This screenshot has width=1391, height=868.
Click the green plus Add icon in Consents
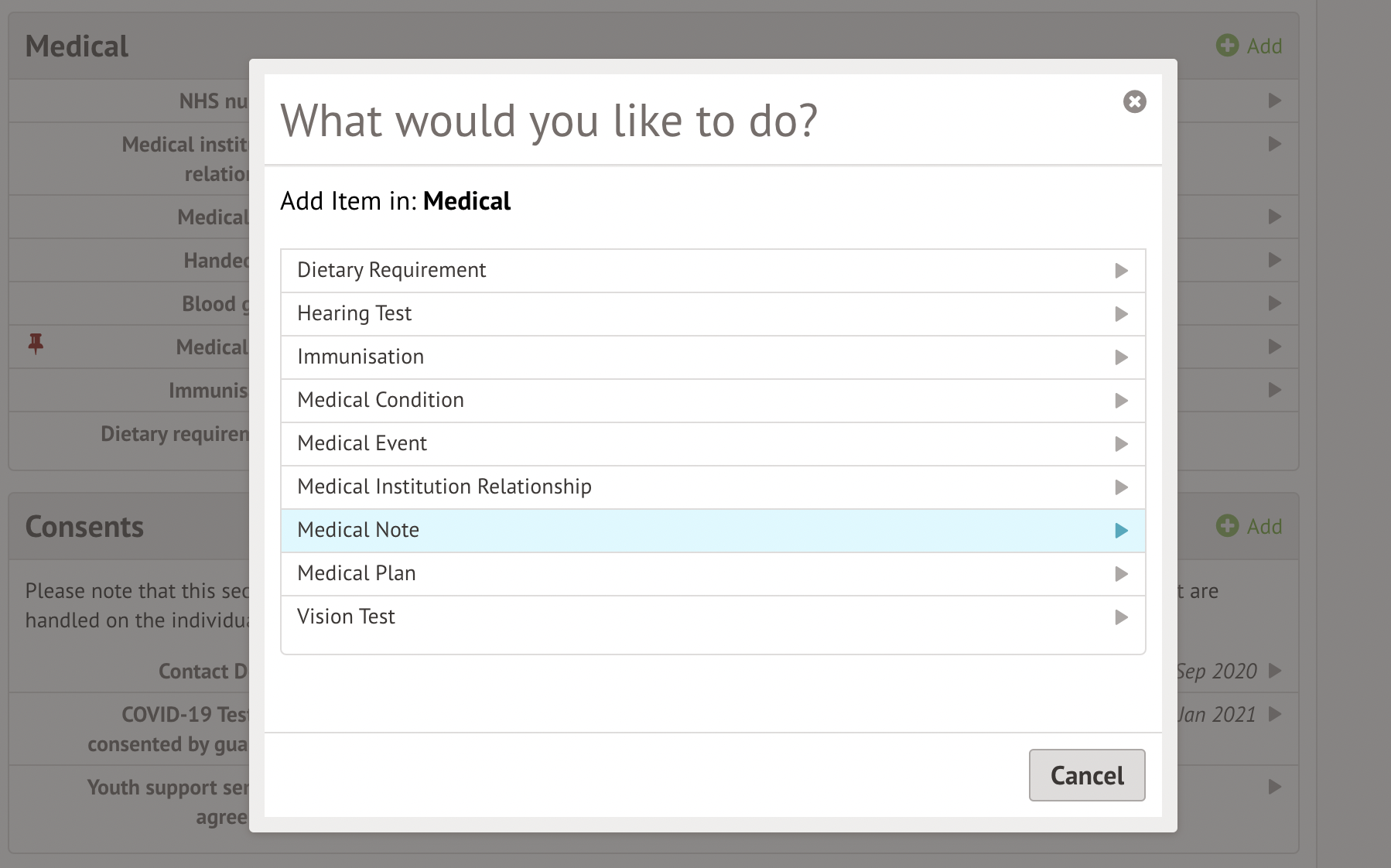tap(1227, 526)
